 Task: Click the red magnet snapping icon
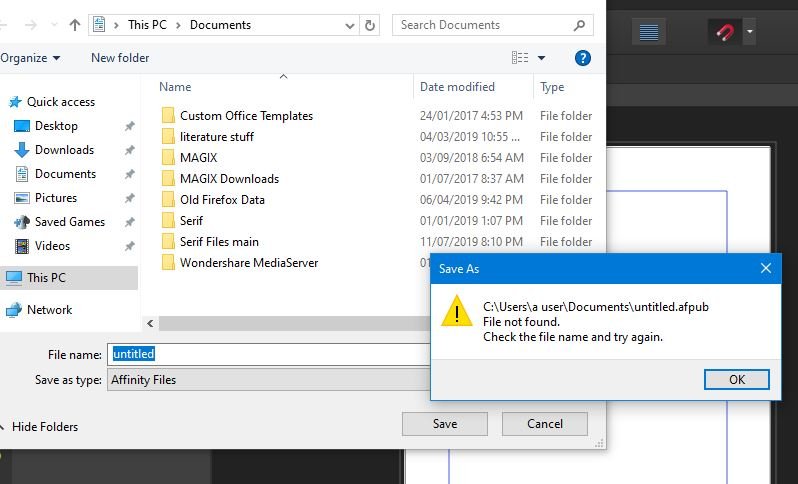point(725,32)
